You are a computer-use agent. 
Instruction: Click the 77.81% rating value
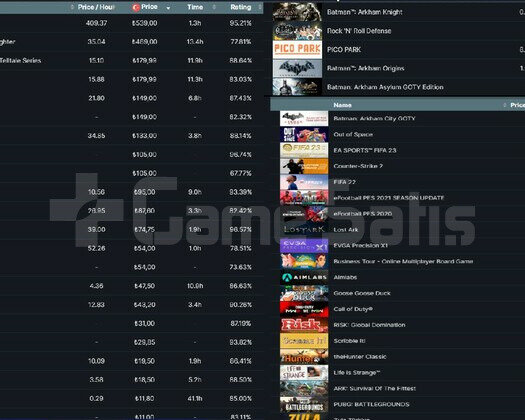[x=240, y=42]
